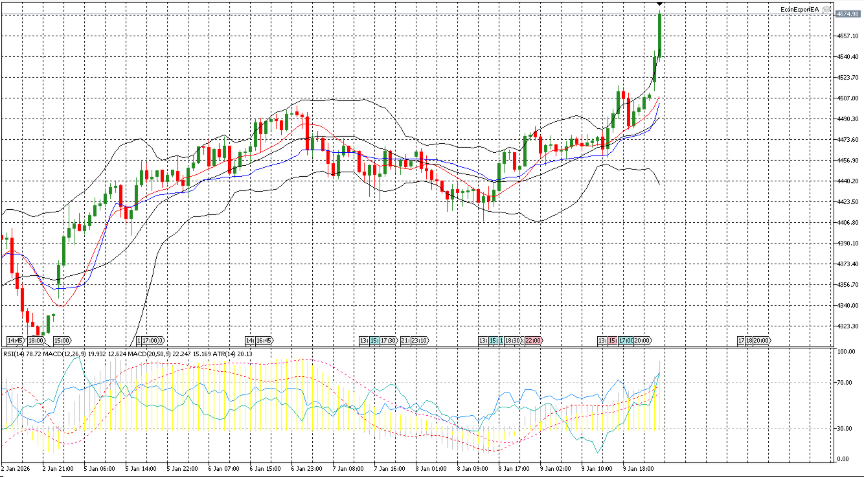Click the 6 Jan 23:00 time label
864x477 pixels.
coord(304,467)
